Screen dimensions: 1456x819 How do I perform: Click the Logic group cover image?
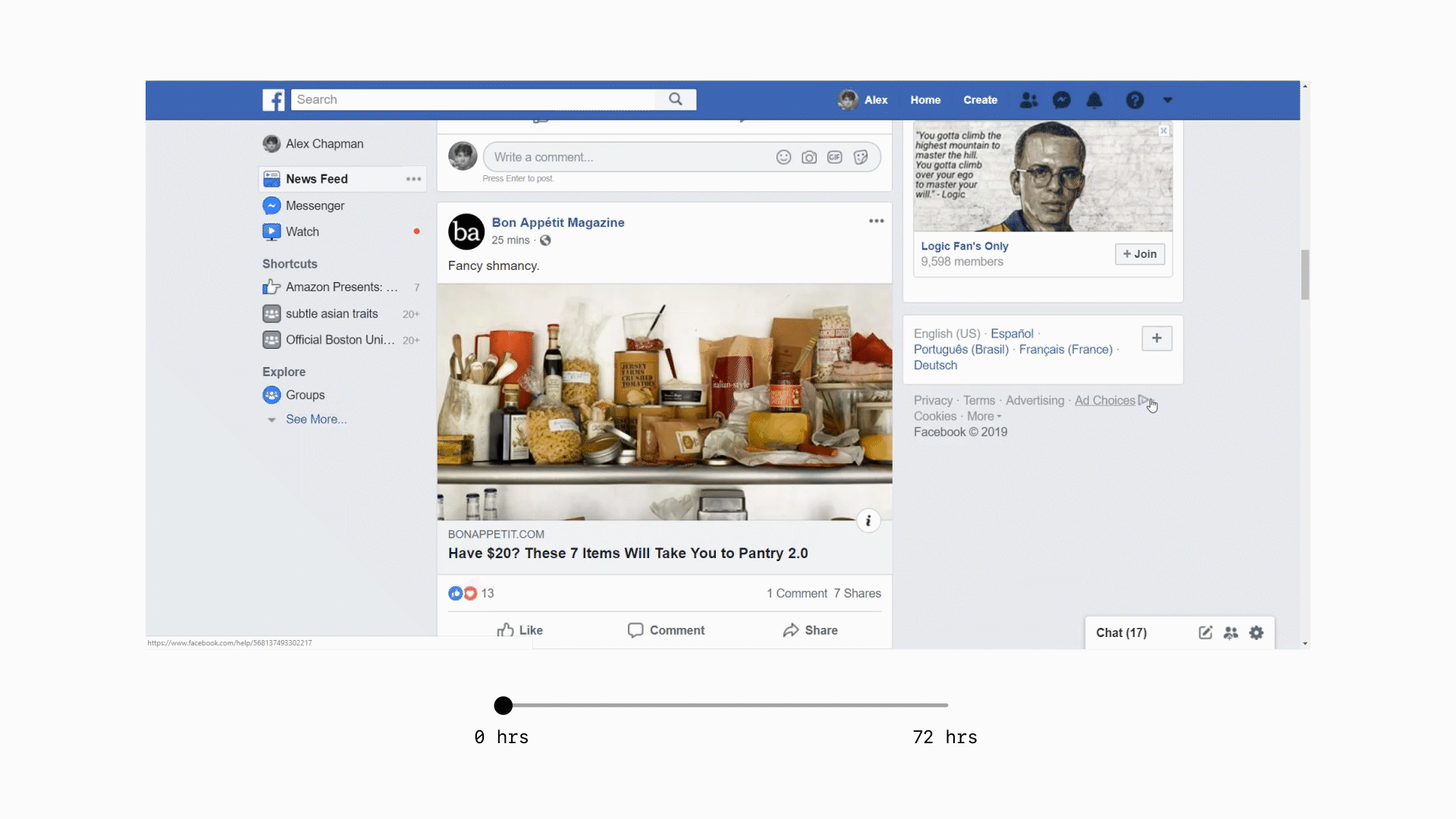tap(1043, 176)
